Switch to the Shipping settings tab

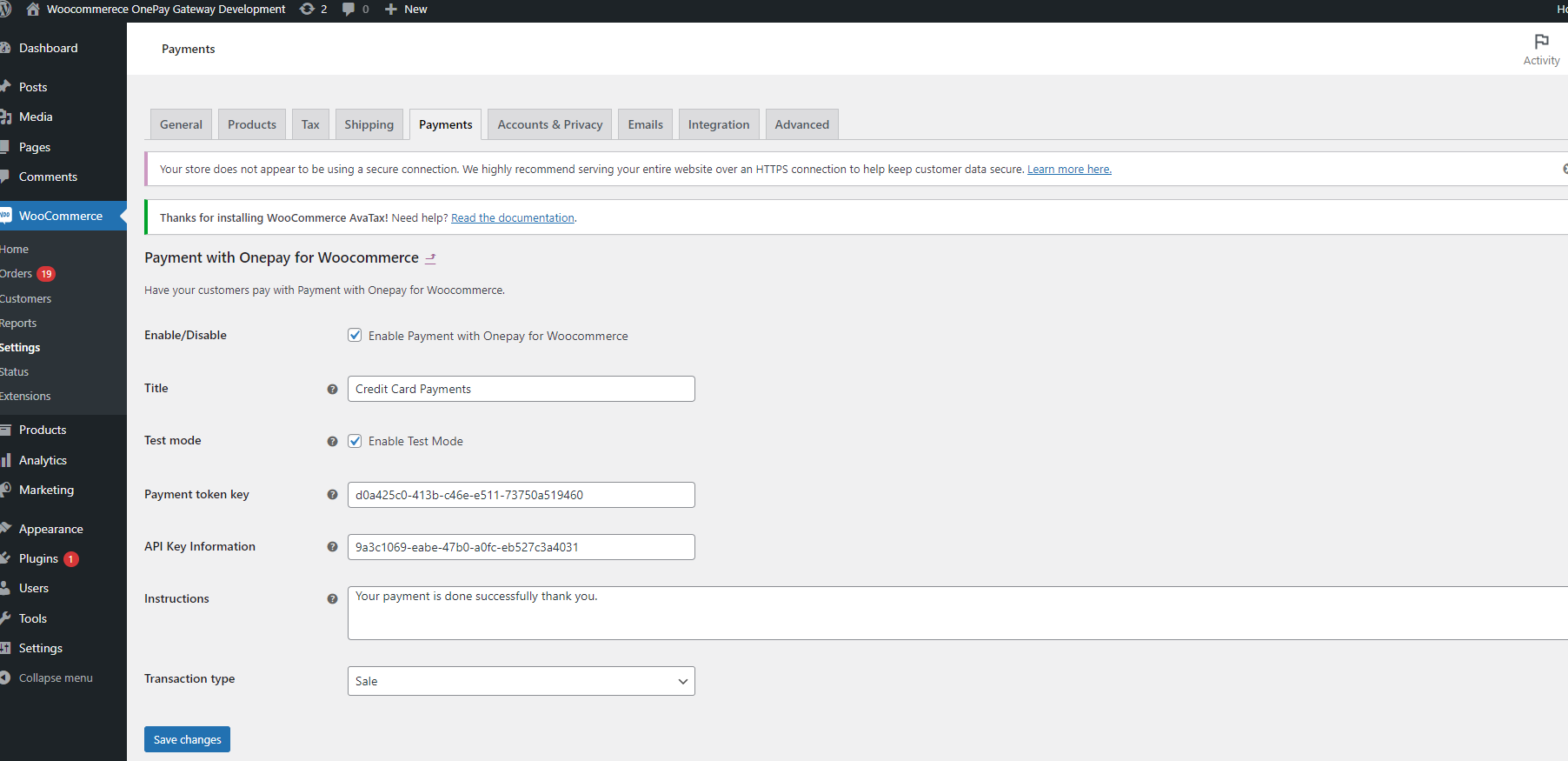click(x=369, y=124)
